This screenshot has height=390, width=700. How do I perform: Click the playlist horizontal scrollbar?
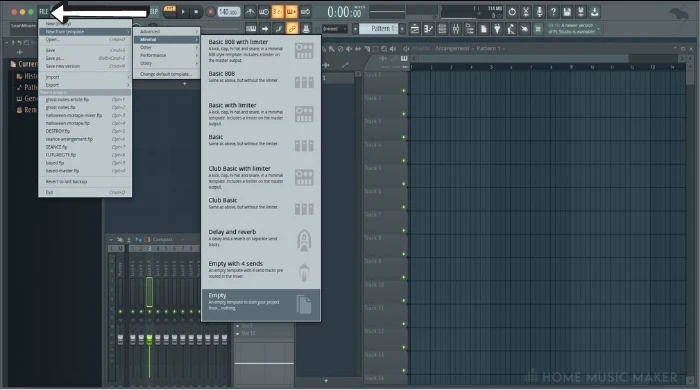(x=523, y=58)
